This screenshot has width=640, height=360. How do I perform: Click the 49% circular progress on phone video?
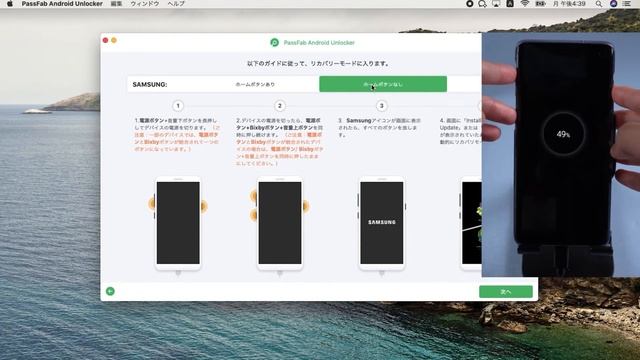563,134
